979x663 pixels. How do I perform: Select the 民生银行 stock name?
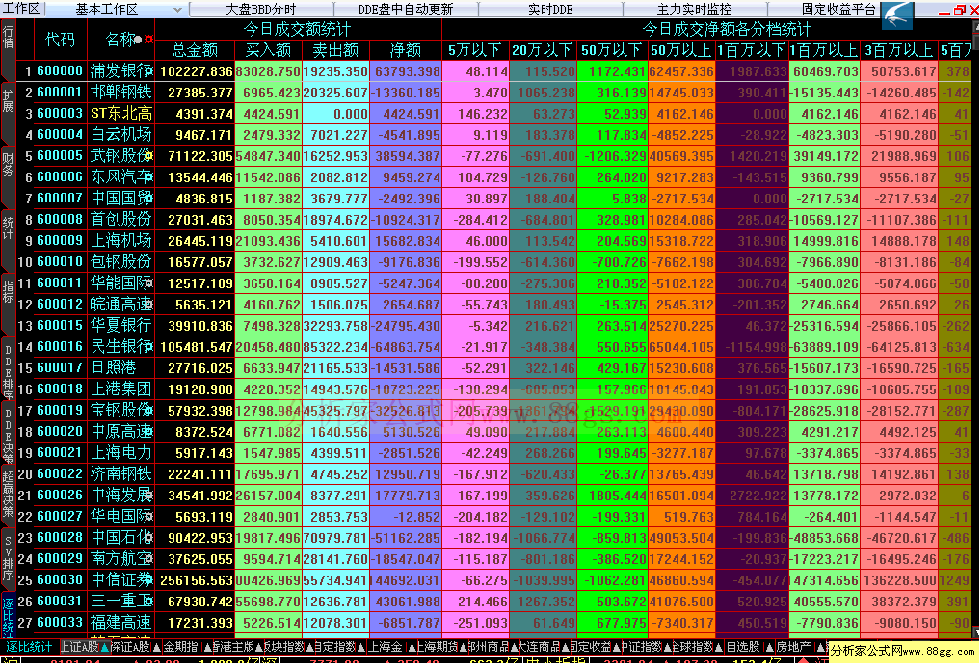coord(121,347)
